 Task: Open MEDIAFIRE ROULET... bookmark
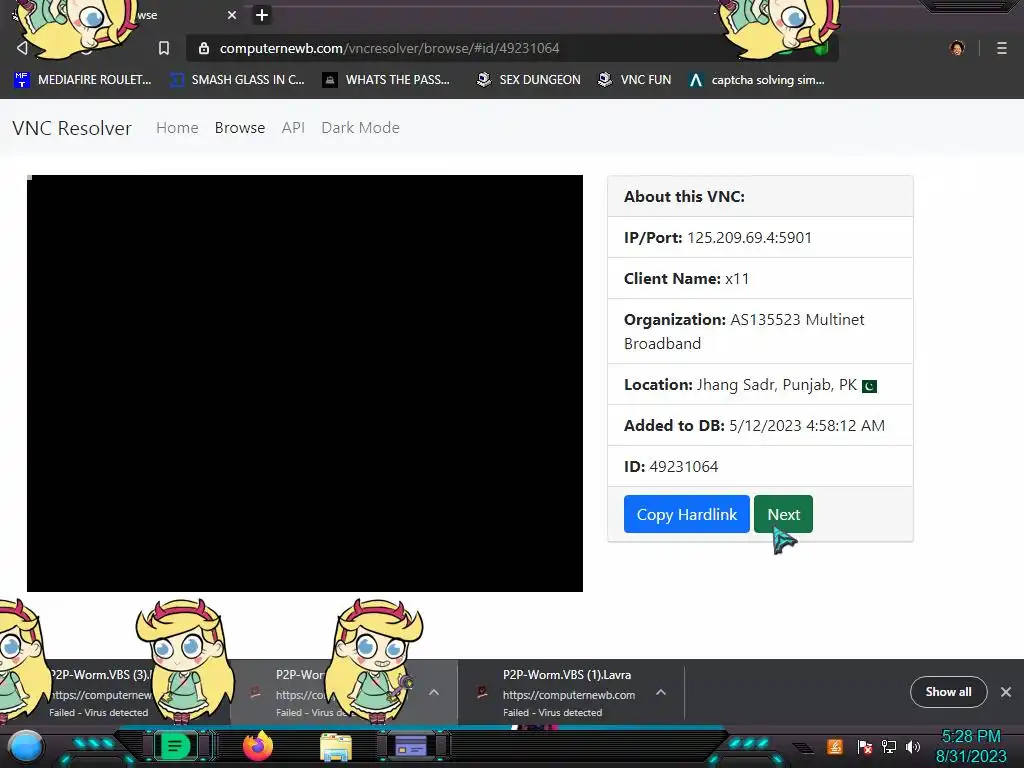(x=83, y=80)
